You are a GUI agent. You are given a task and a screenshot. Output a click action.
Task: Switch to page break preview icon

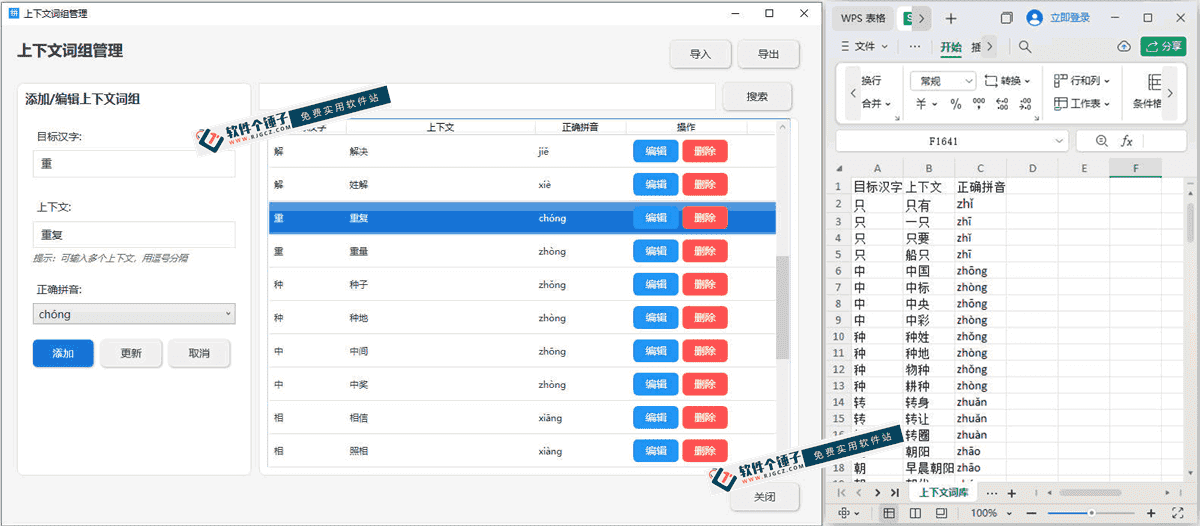[x=915, y=513]
